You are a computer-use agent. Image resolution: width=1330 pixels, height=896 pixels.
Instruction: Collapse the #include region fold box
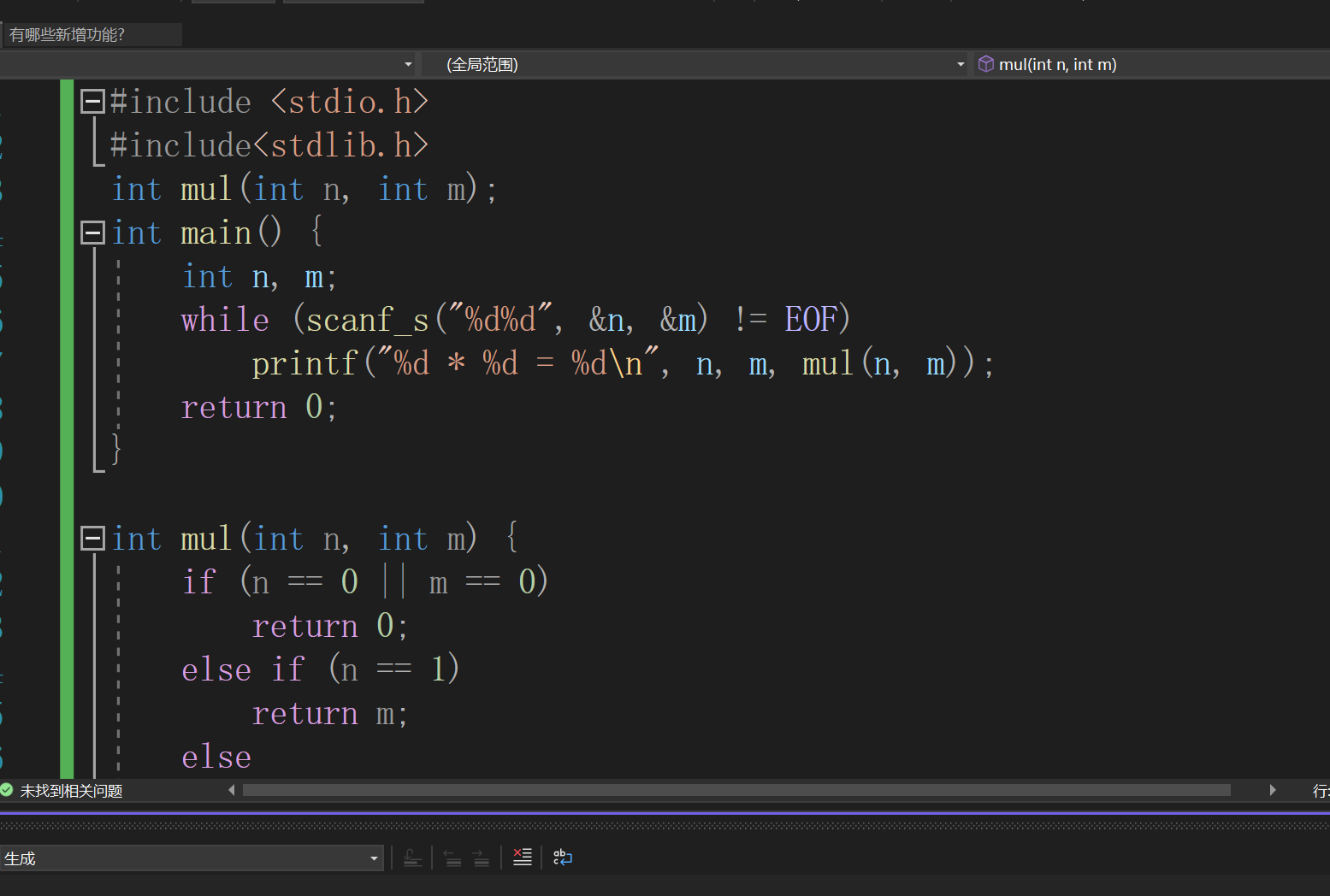click(92, 102)
